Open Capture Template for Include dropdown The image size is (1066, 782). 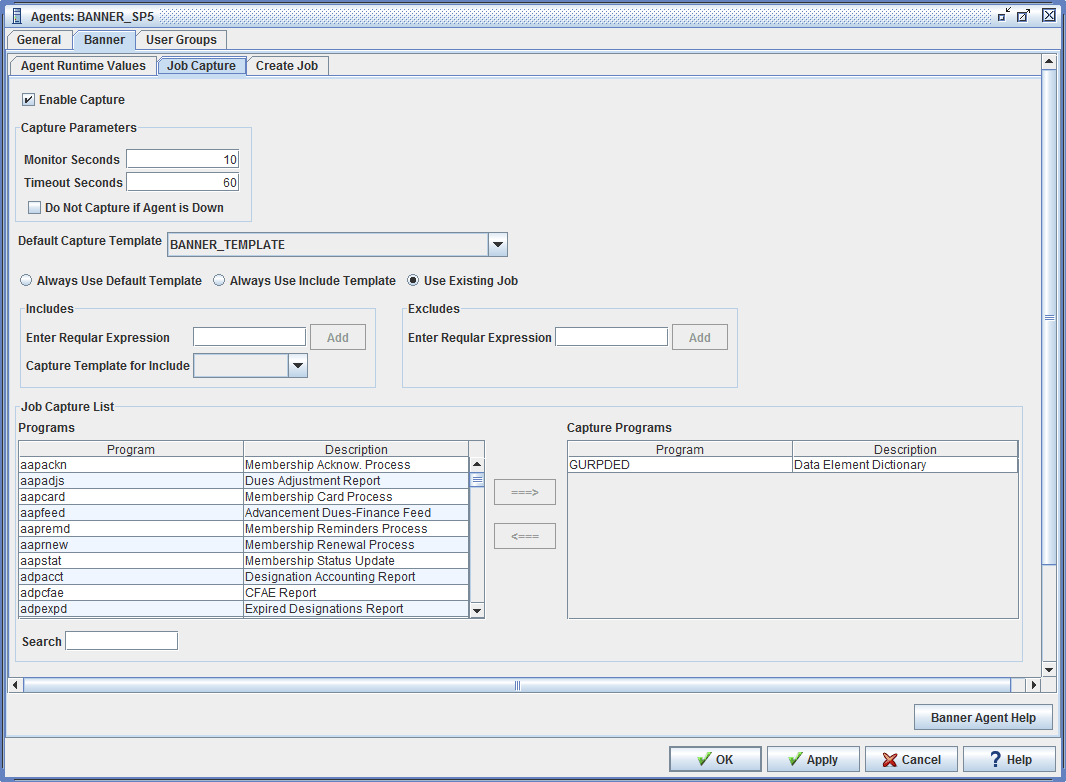(x=298, y=365)
